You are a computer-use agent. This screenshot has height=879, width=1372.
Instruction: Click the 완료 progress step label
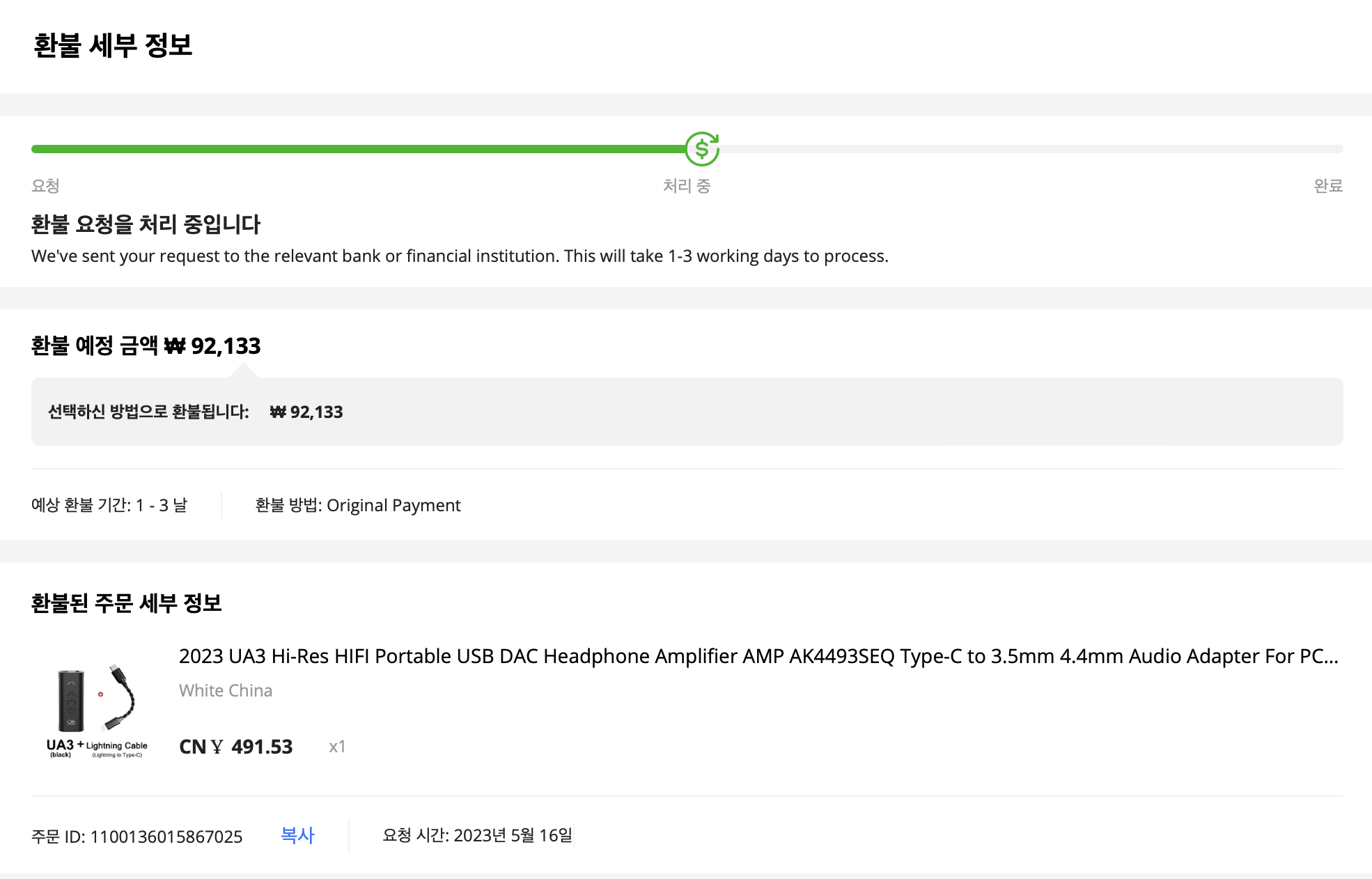click(1327, 186)
